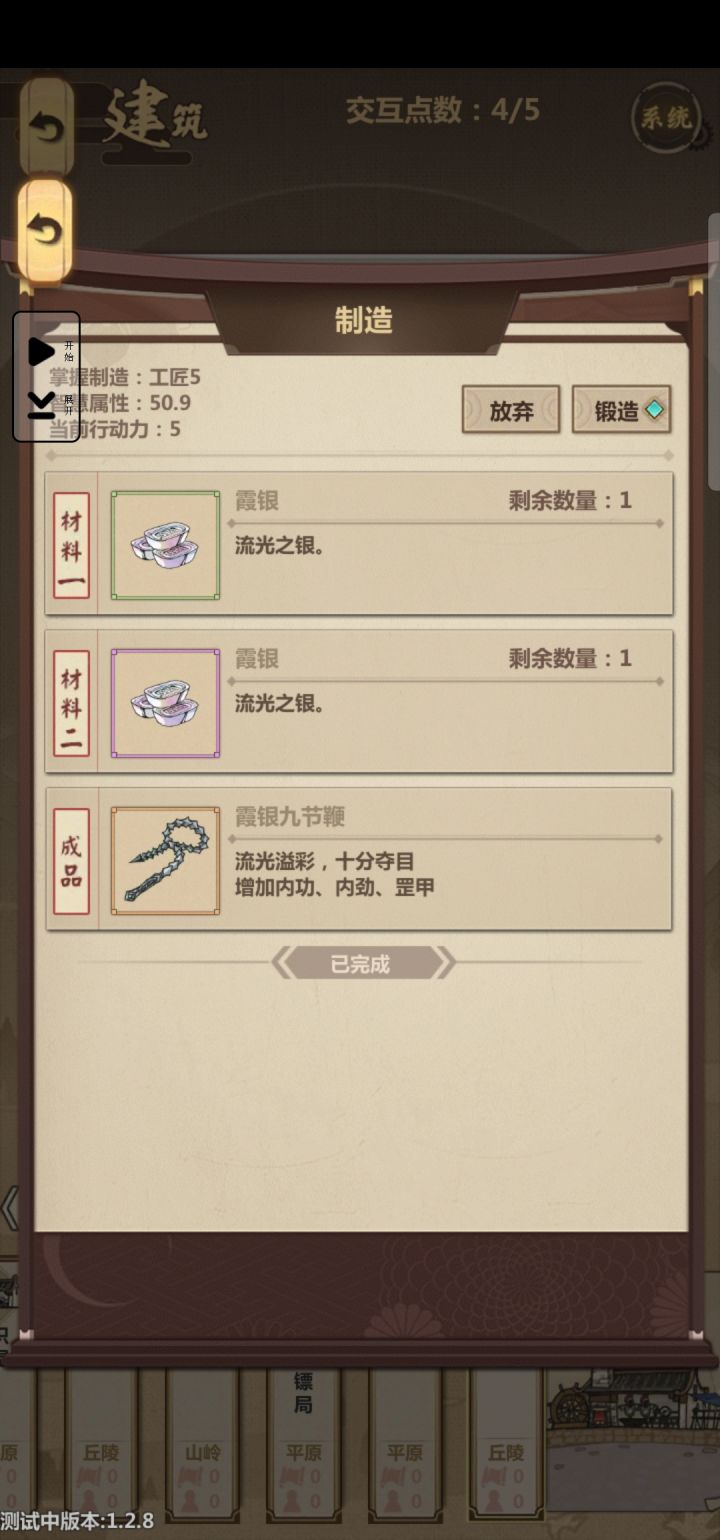Expand the left-edge chevron arrow
The height and width of the screenshot is (1540, 720).
coord(9,1209)
